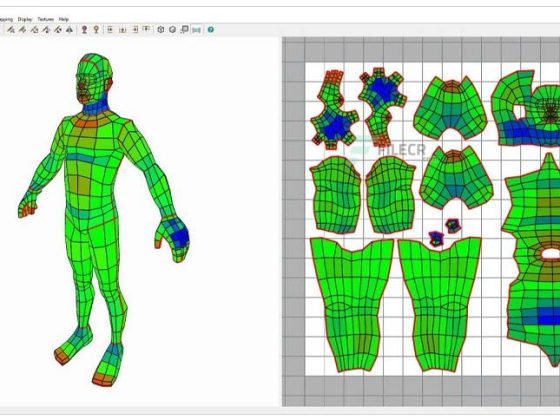Image resolution: width=560 pixels, height=420 pixels.
Task: Click the highlighted teal toolbar icon beside help
Action: click(196, 30)
